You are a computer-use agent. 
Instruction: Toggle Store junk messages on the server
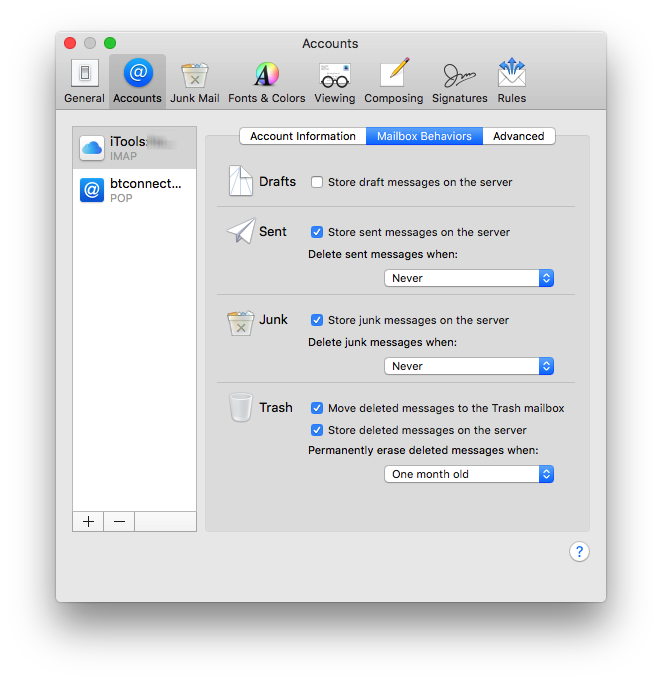[x=317, y=320]
